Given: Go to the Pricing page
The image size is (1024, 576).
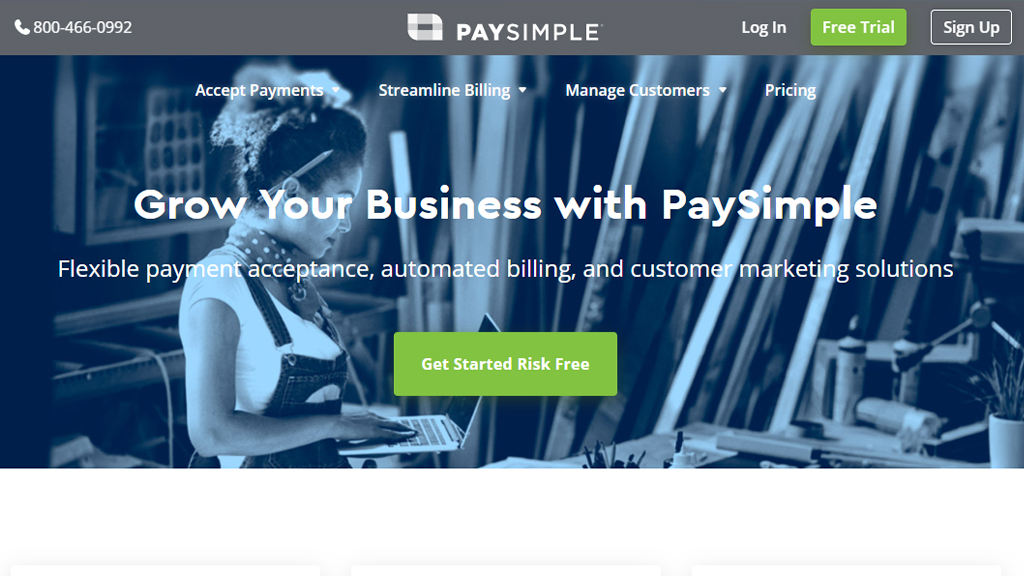Looking at the screenshot, I should click(x=790, y=90).
